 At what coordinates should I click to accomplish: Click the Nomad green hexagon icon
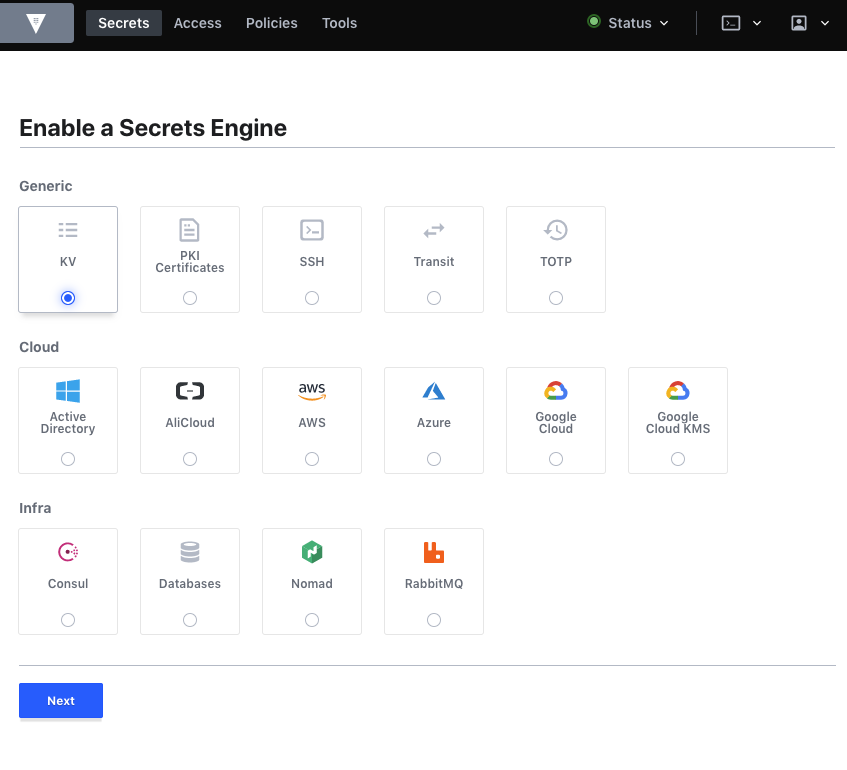pos(312,552)
